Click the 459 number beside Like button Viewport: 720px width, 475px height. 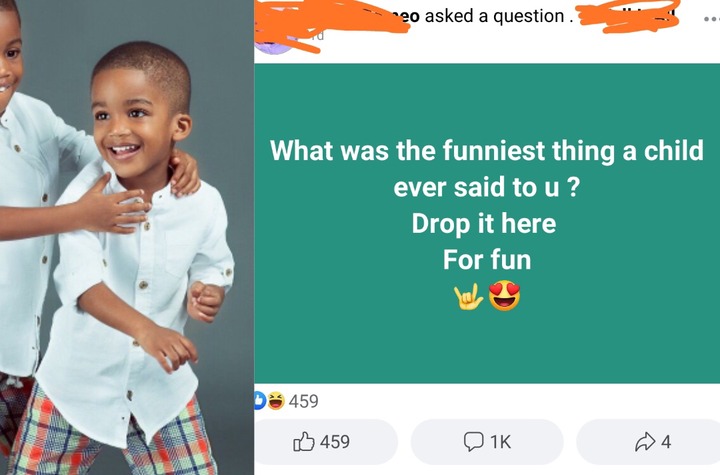pyautogui.click(x=335, y=442)
